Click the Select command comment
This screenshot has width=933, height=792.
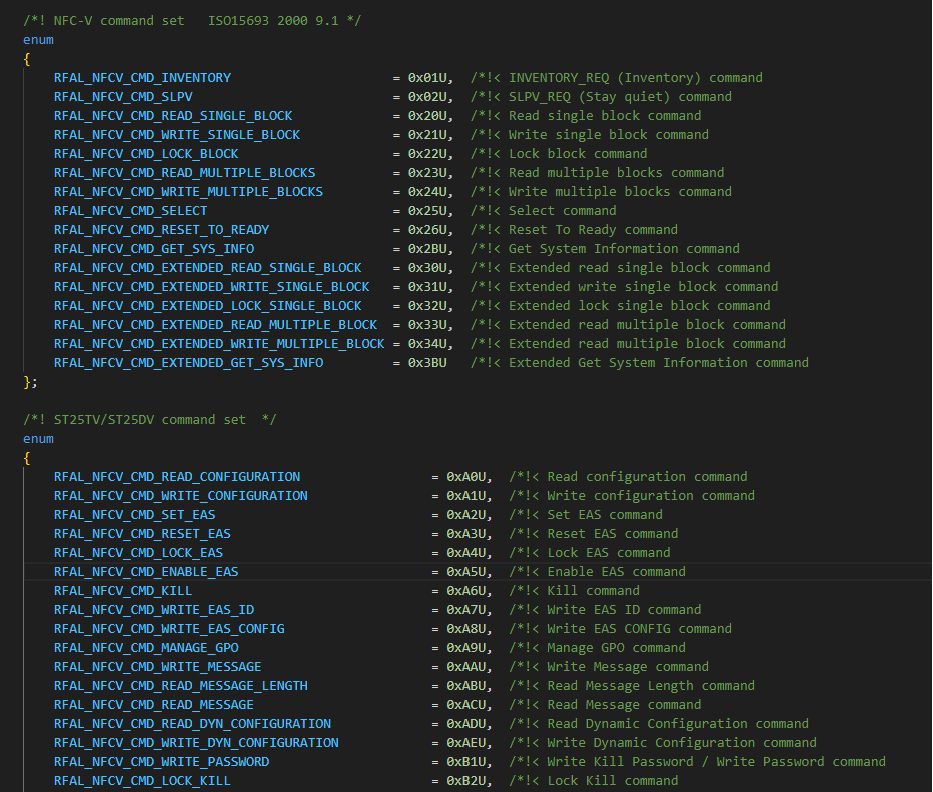coord(562,211)
